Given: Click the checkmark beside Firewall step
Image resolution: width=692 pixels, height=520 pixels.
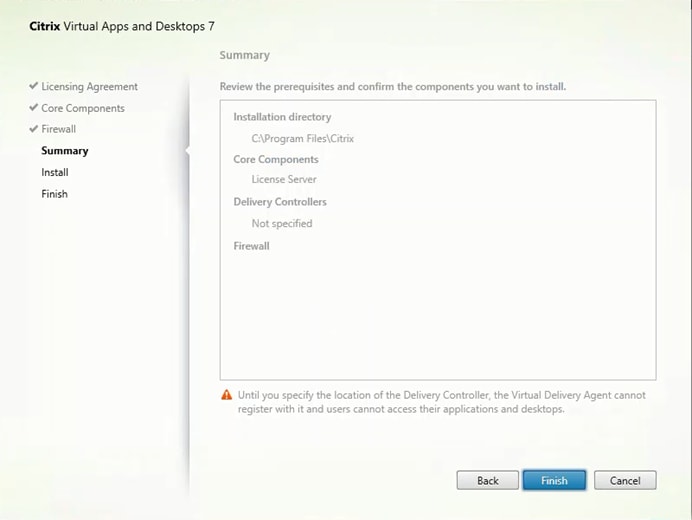Looking at the screenshot, I should point(34,128).
